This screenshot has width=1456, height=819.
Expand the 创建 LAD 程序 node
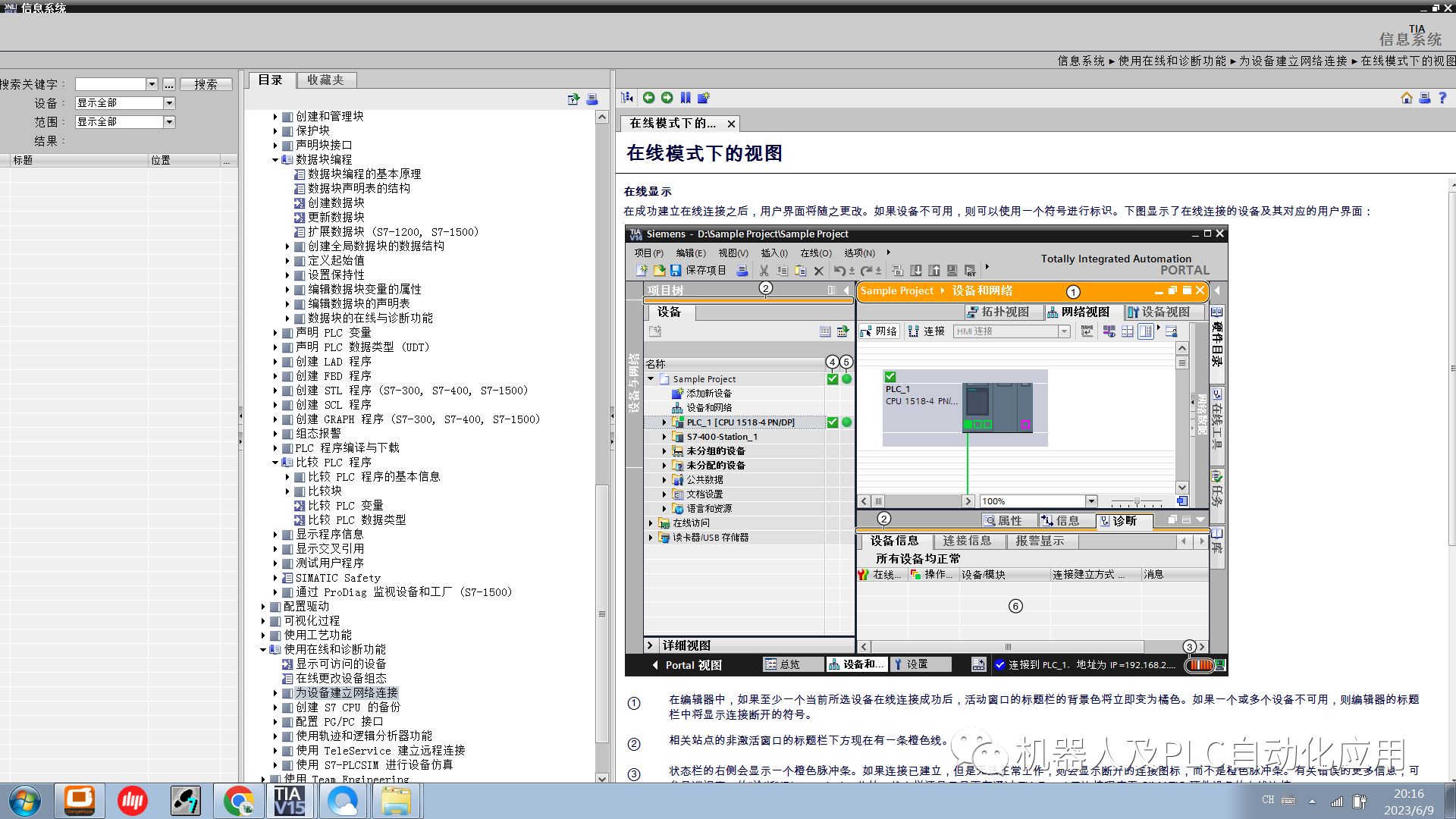coord(275,362)
